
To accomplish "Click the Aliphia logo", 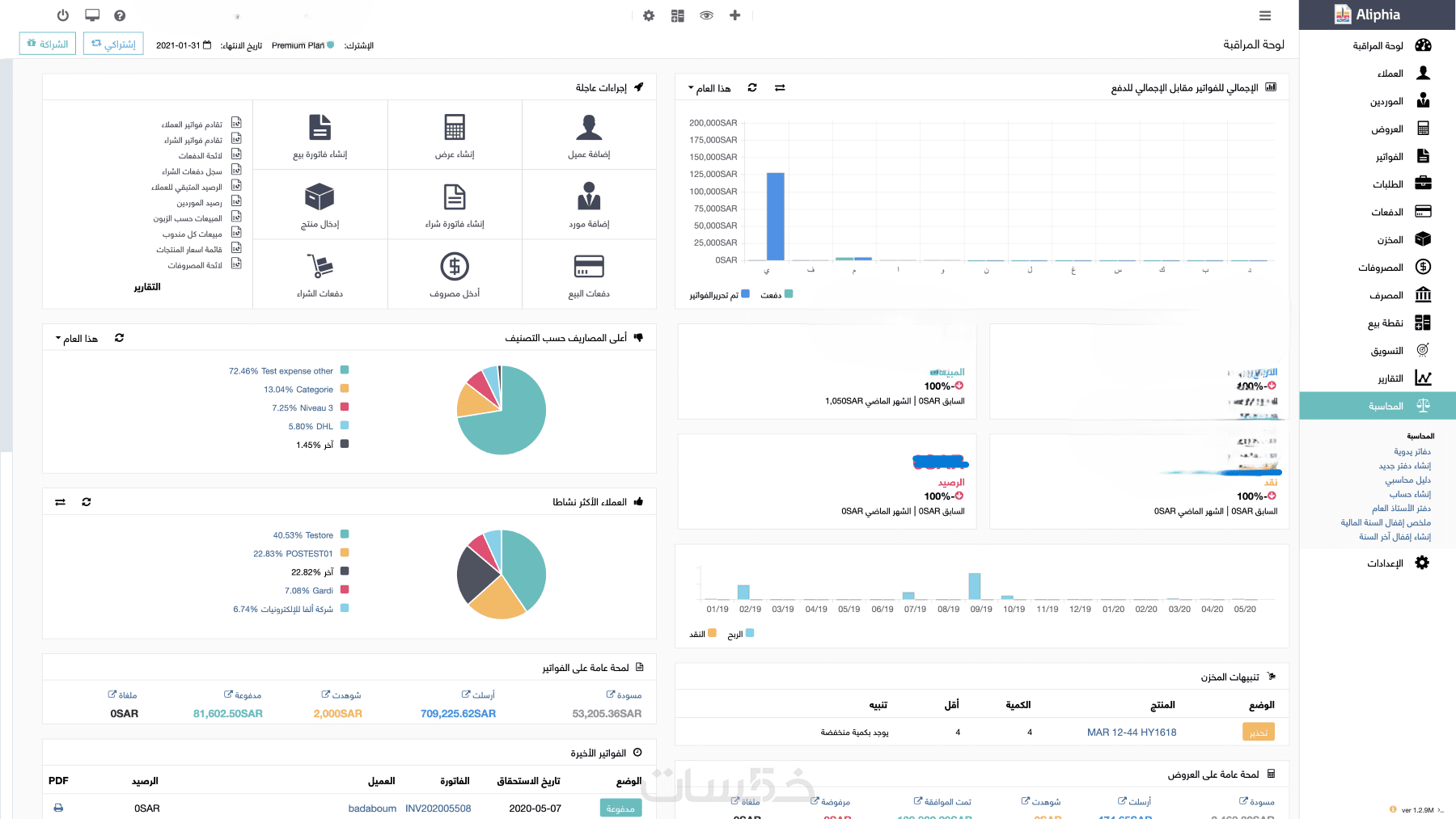I will click(x=1367, y=15).
